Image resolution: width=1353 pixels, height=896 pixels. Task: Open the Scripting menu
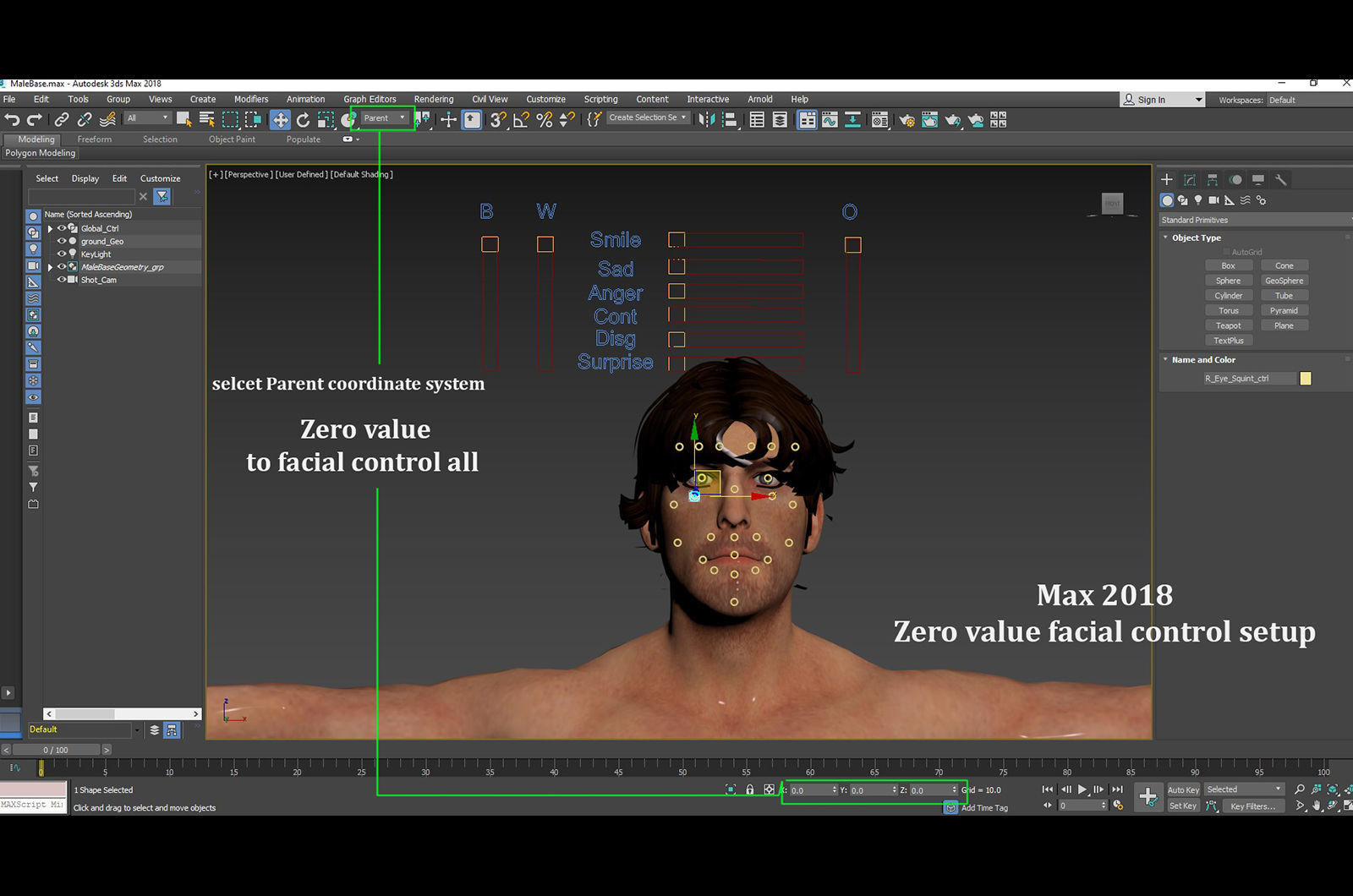600,99
